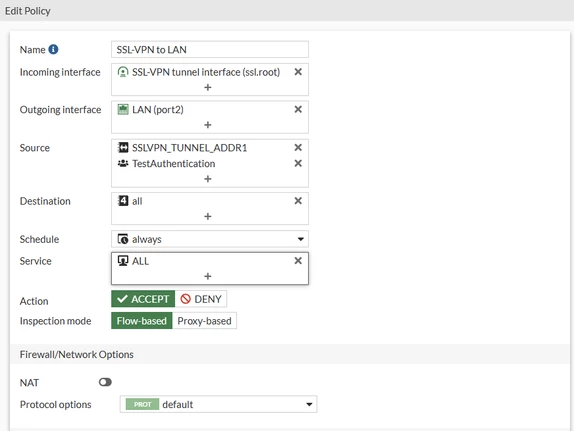574x431 pixels.
Task: Remove SSLVPN_TUNNEL_ADDR1 from Source
Action: tap(298, 147)
